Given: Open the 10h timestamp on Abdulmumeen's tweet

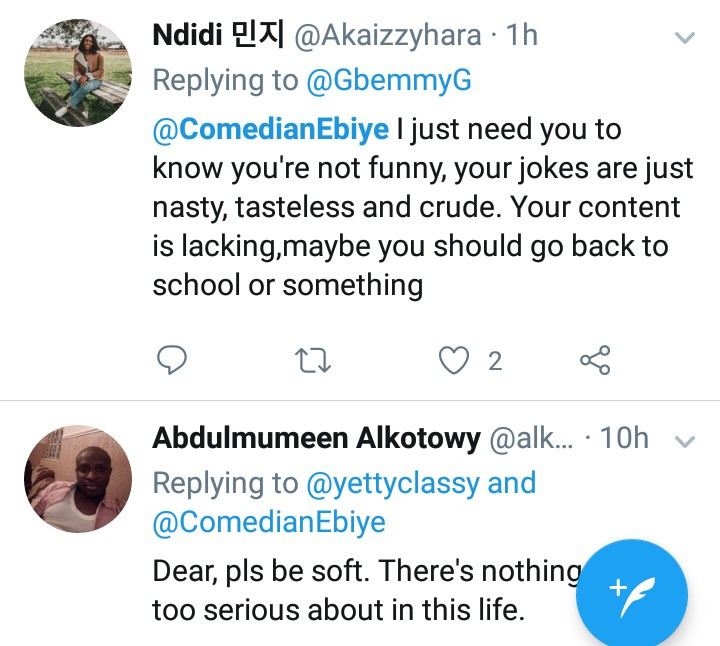Looking at the screenshot, I should pos(625,438).
